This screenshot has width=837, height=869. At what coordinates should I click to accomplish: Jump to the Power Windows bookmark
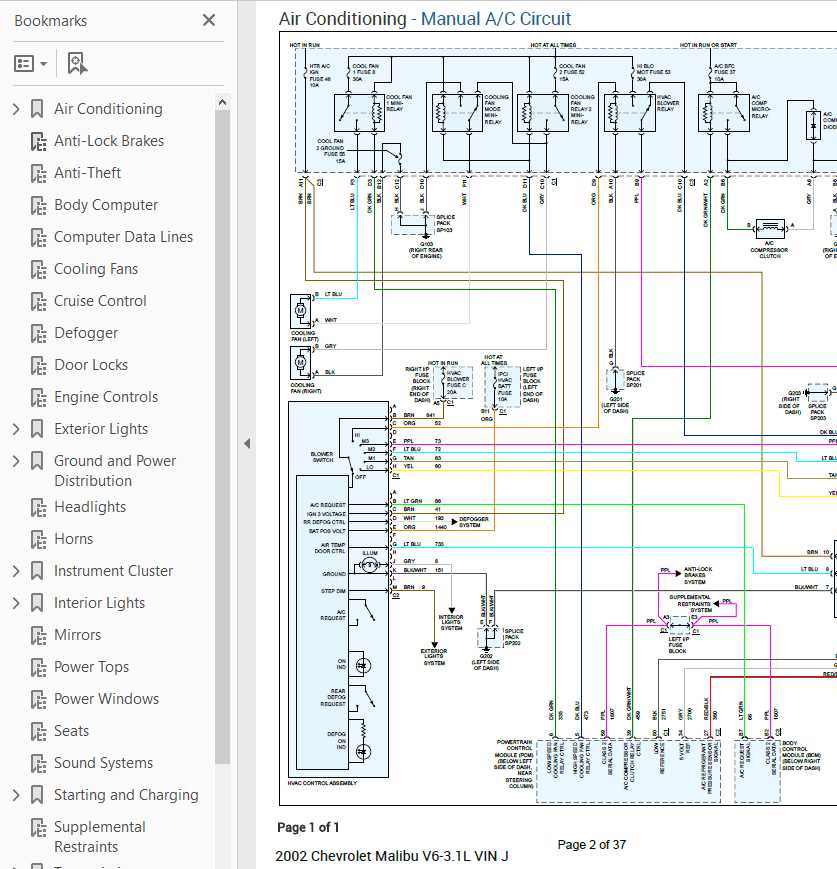click(106, 699)
